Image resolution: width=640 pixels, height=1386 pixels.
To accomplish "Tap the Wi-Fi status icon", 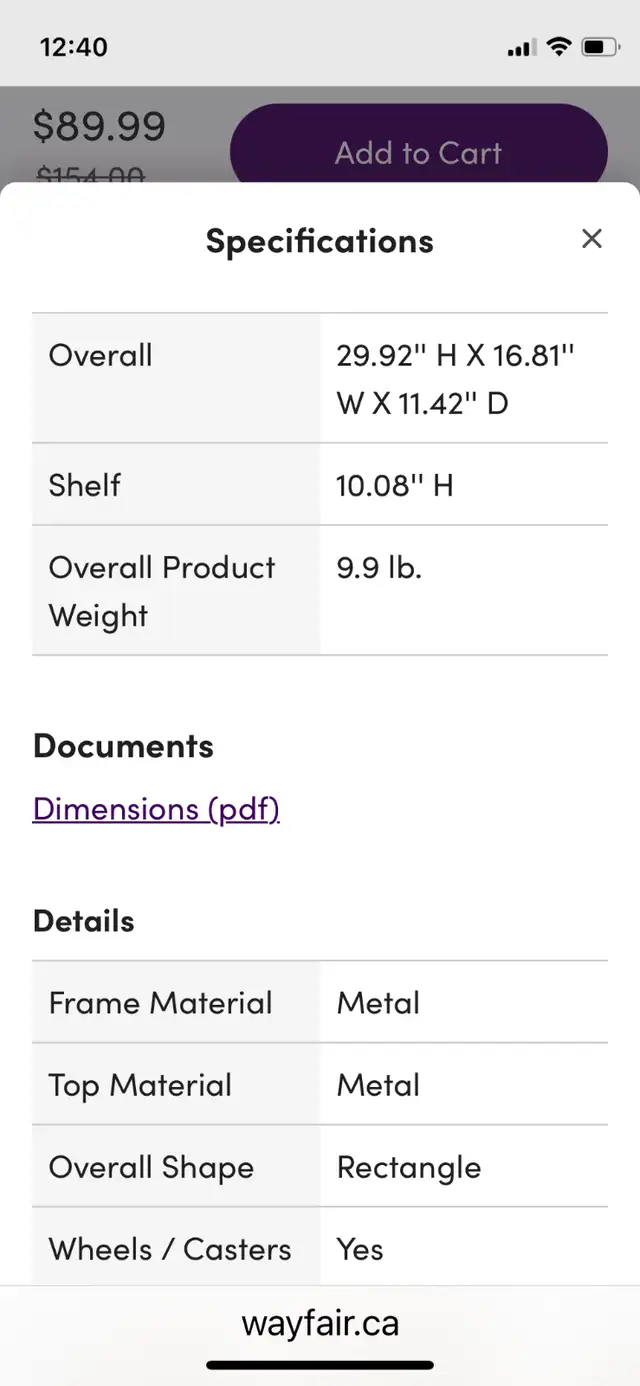I will (558, 47).
